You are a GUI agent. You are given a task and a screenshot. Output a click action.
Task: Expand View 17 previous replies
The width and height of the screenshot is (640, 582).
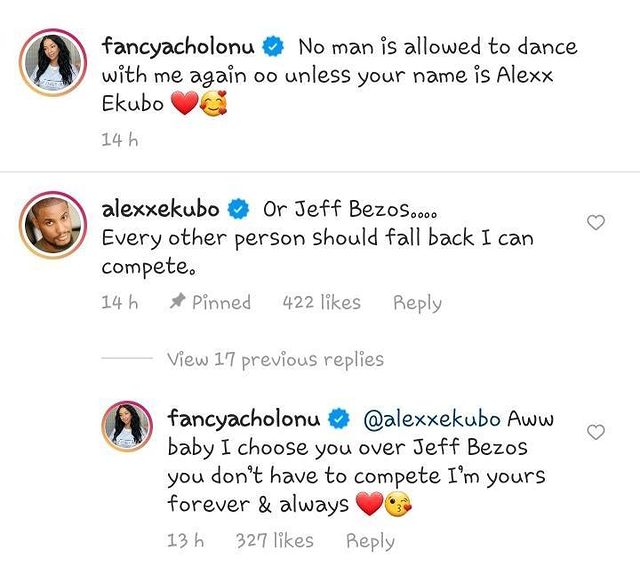point(275,359)
